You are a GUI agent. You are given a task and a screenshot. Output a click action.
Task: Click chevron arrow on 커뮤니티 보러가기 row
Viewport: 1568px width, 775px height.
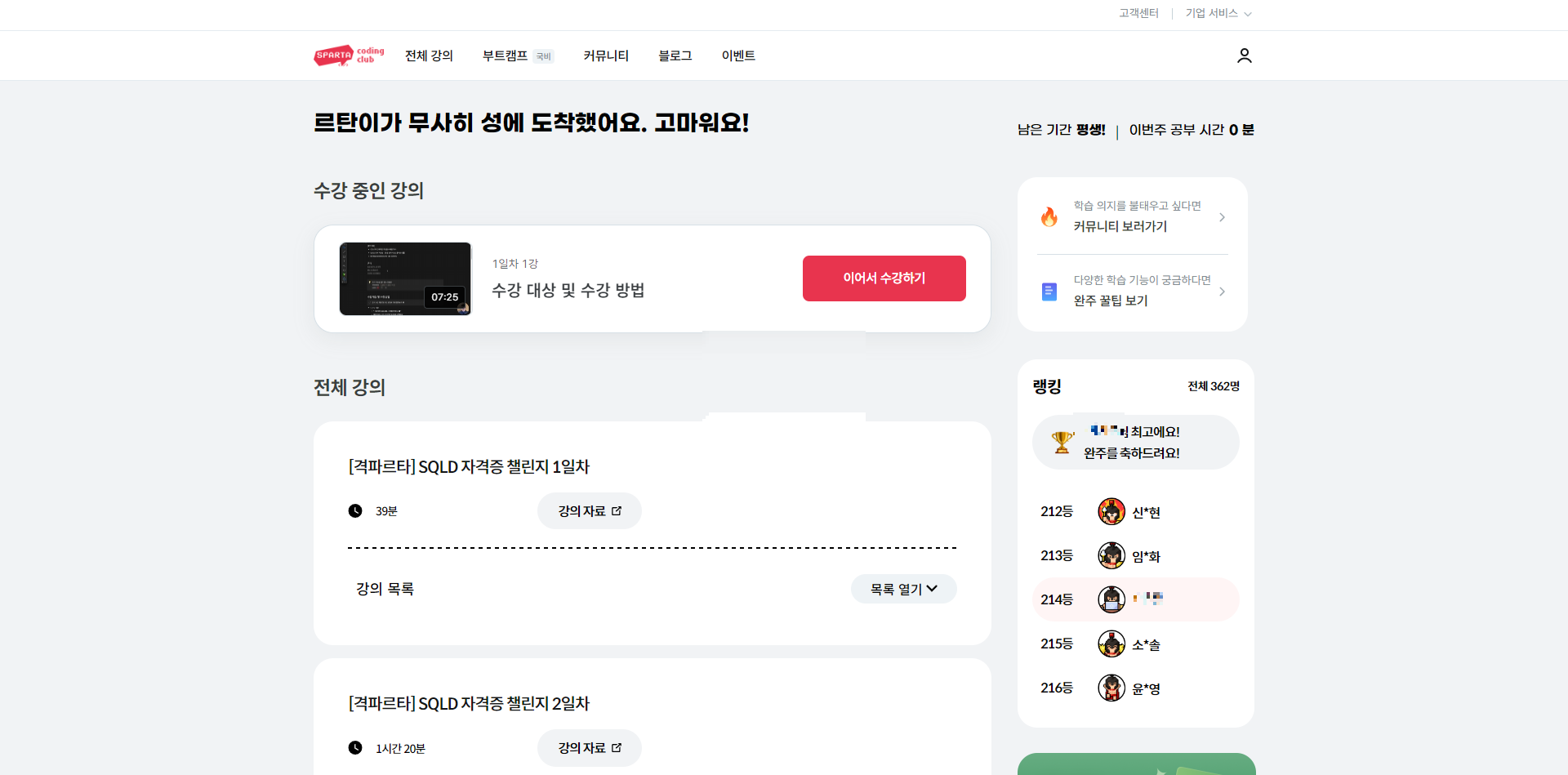1222,217
